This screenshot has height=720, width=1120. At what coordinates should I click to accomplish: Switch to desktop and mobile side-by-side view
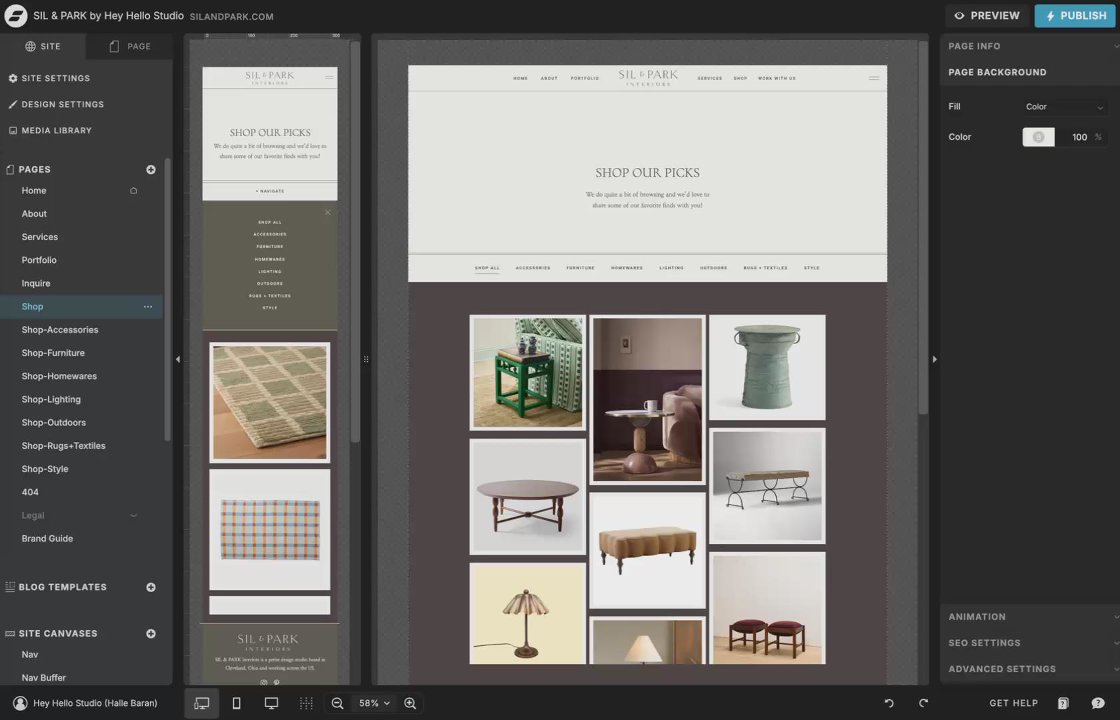pyautogui.click(x=202, y=704)
